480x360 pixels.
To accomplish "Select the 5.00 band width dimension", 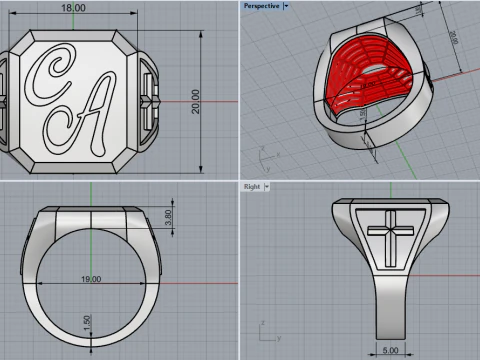I will [390, 350].
